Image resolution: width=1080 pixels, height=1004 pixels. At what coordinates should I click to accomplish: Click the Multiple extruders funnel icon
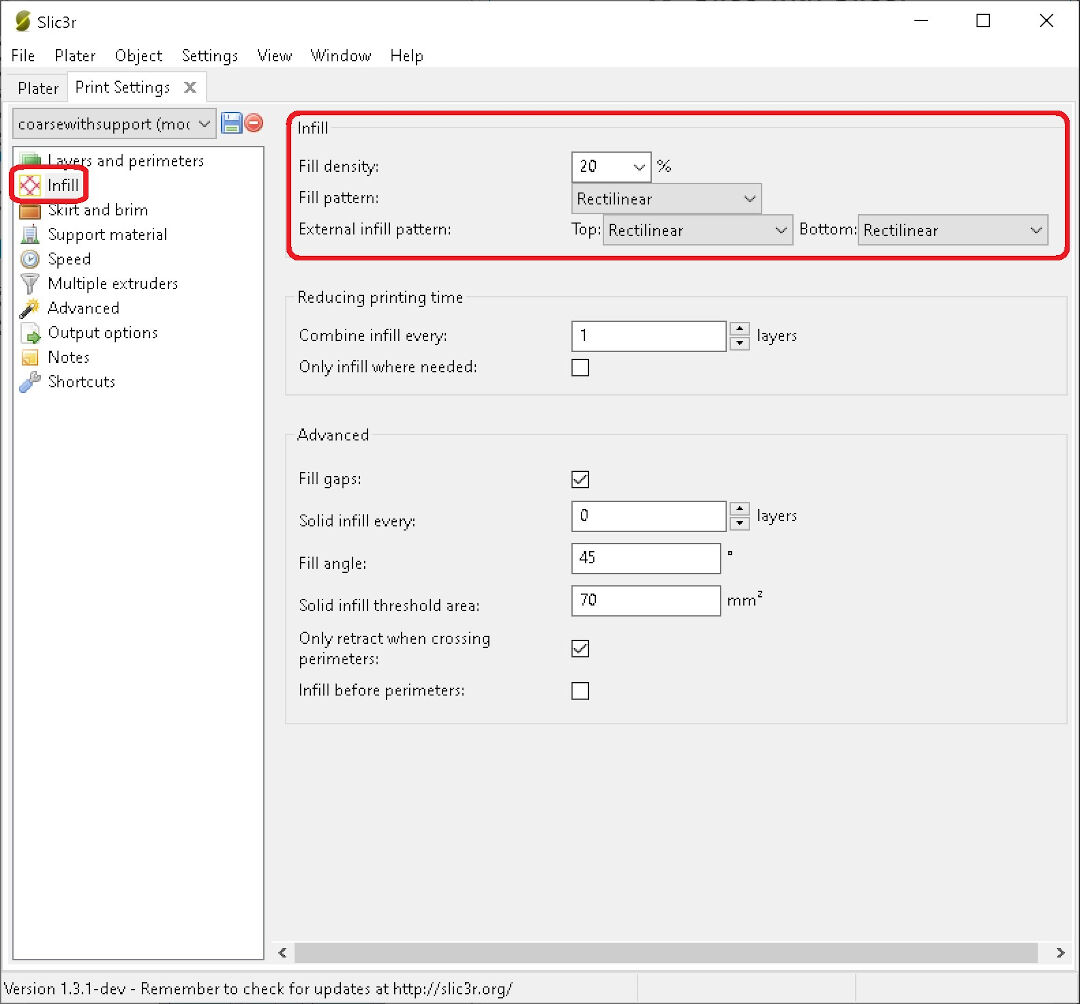(x=30, y=284)
